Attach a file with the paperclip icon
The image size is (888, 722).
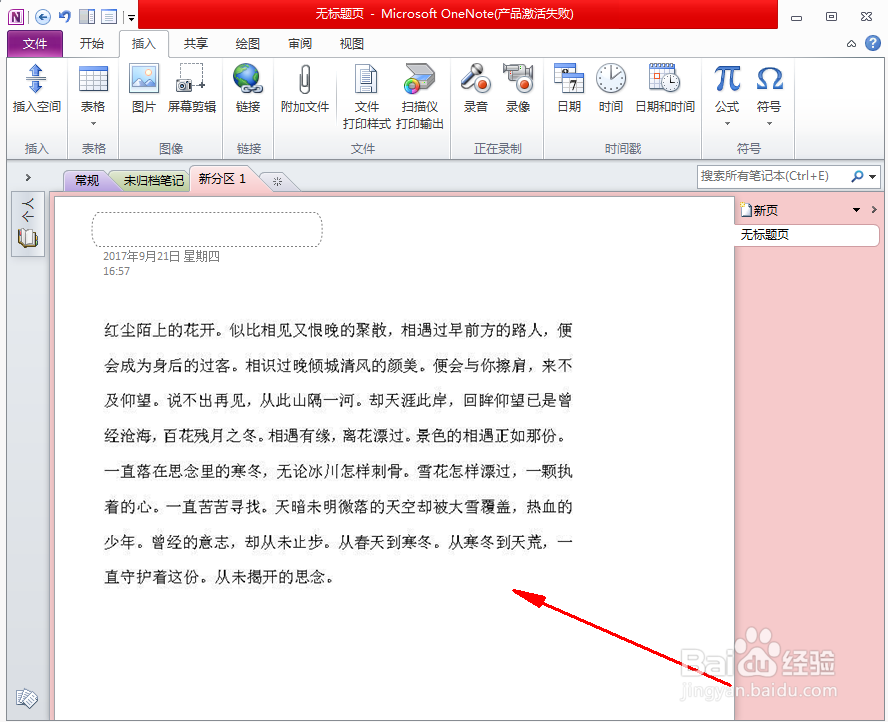tap(305, 79)
